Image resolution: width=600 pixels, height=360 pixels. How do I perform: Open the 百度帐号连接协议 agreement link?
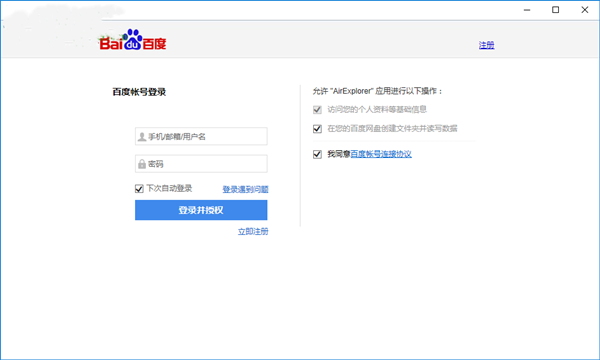[x=381, y=154]
